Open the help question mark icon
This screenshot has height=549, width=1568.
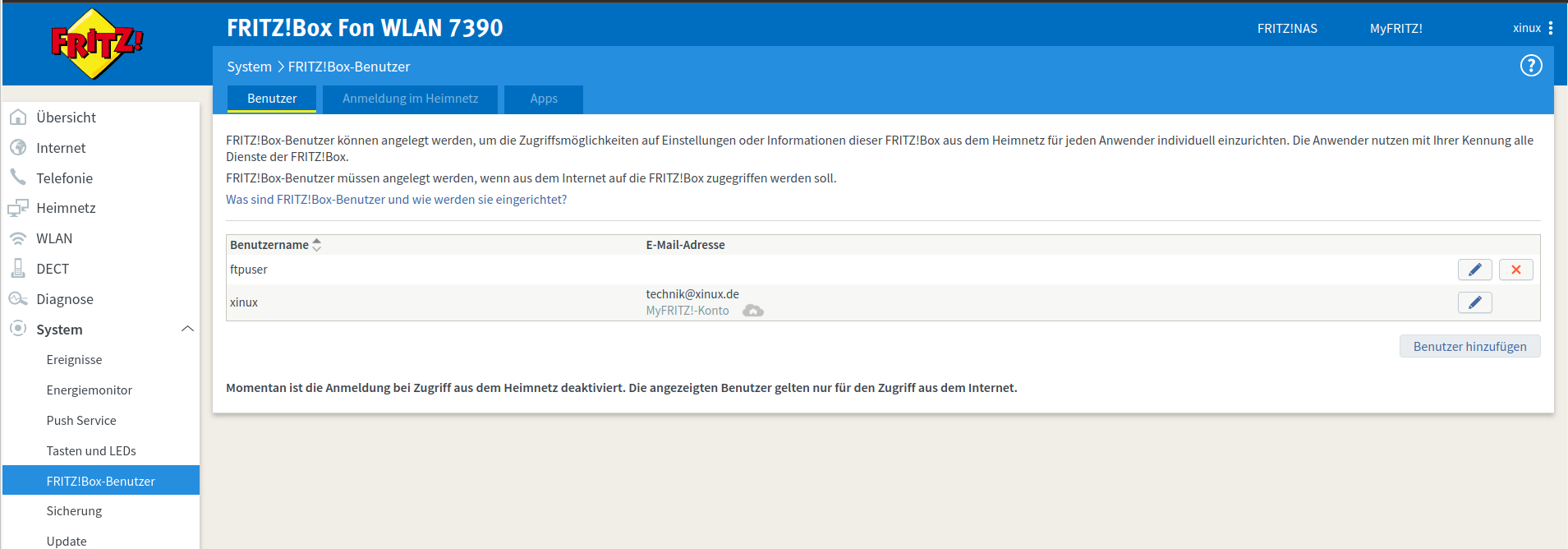1530,66
